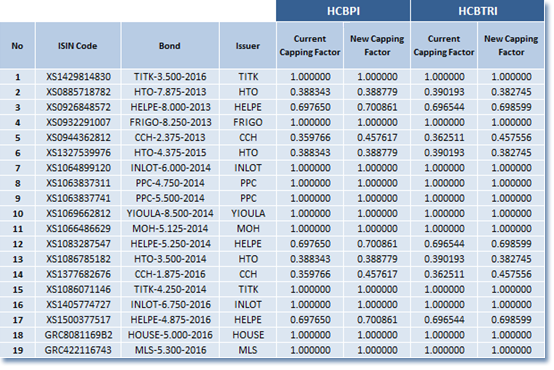The height and width of the screenshot is (370, 554).
Task: Click bond cell YIOULA-8.500-2014
Action: [170, 213]
